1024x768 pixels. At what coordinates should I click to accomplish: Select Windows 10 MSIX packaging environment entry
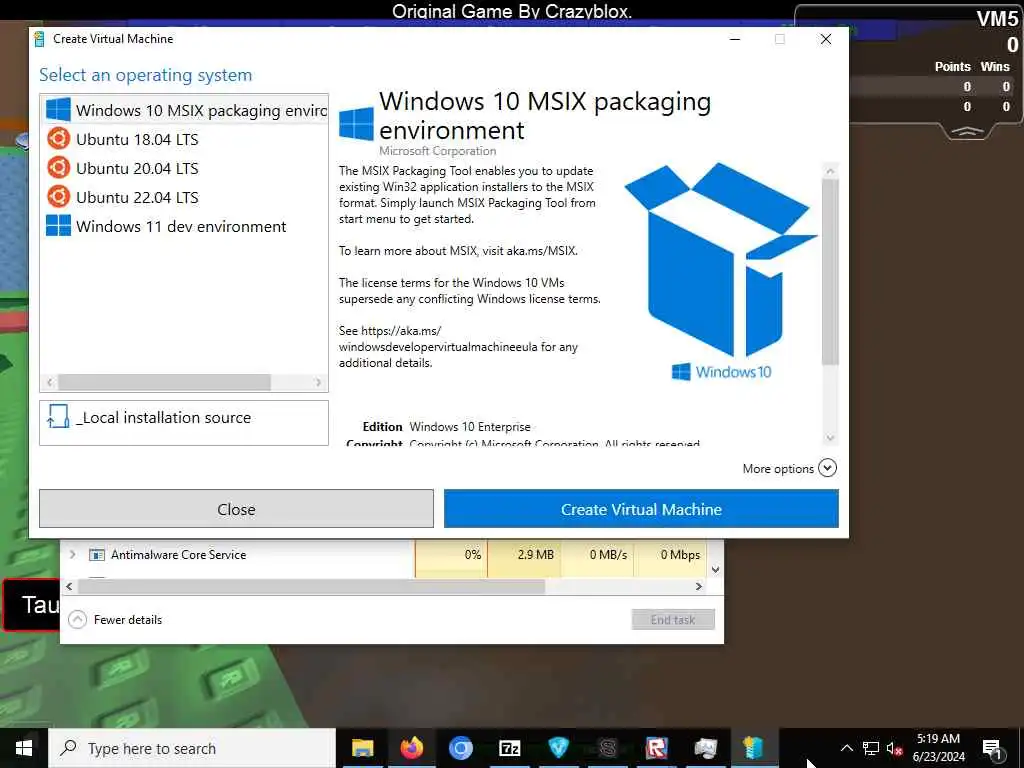184,110
